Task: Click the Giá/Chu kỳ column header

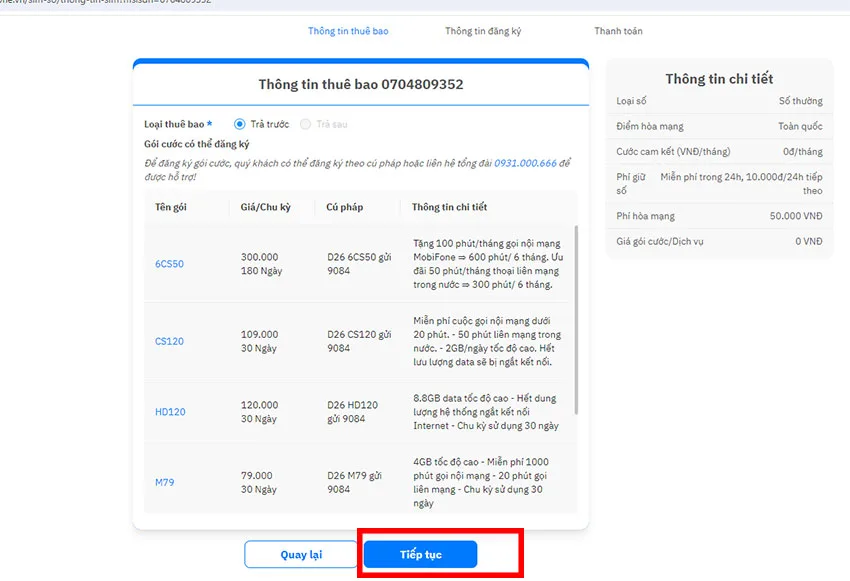Action: pyautogui.click(x=266, y=207)
